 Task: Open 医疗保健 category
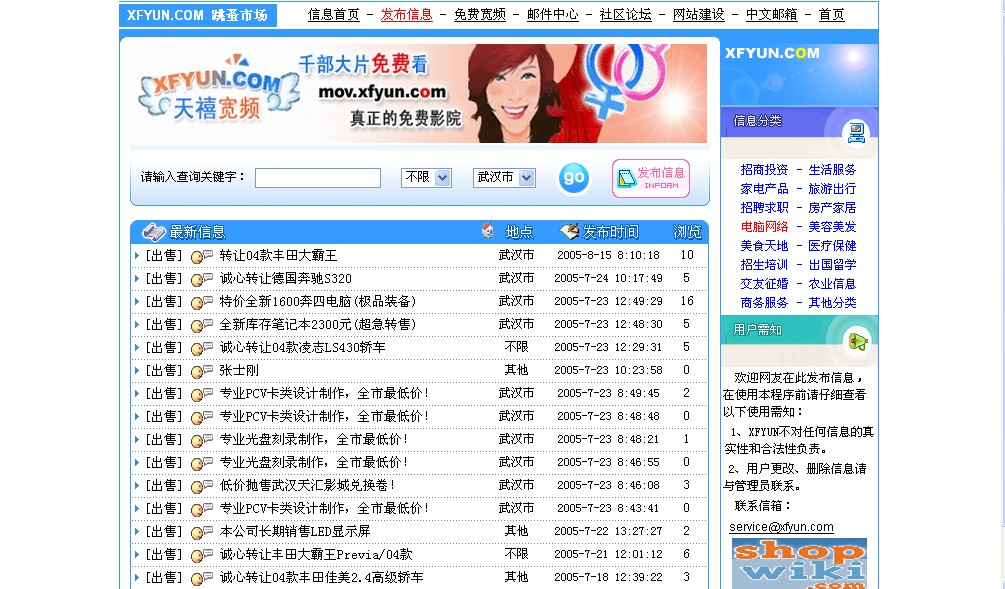(832, 245)
